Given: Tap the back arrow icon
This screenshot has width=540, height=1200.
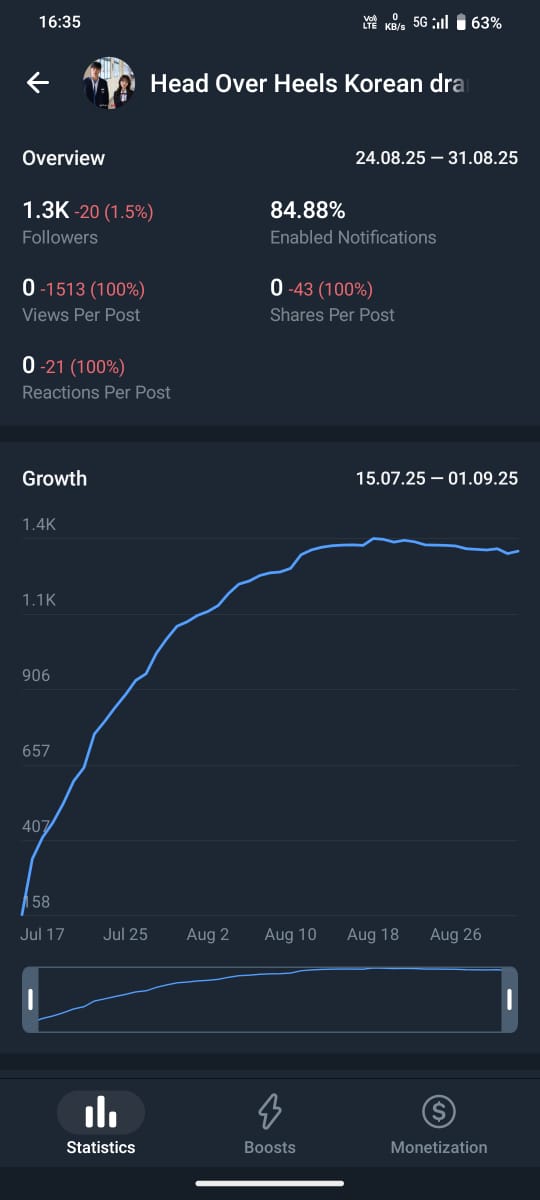Looking at the screenshot, I should click(x=38, y=83).
